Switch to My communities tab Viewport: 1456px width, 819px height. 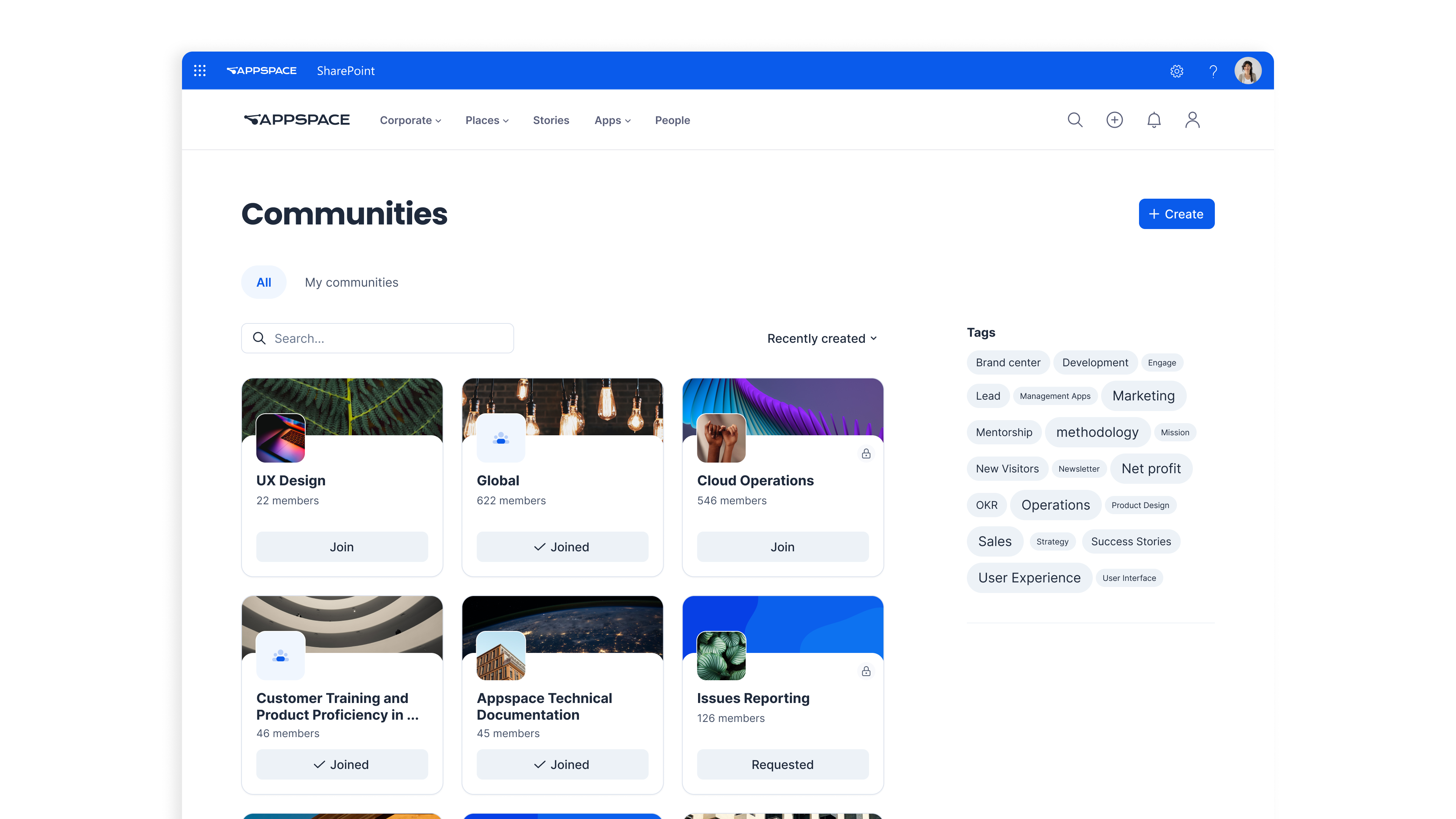click(x=351, y=282)
